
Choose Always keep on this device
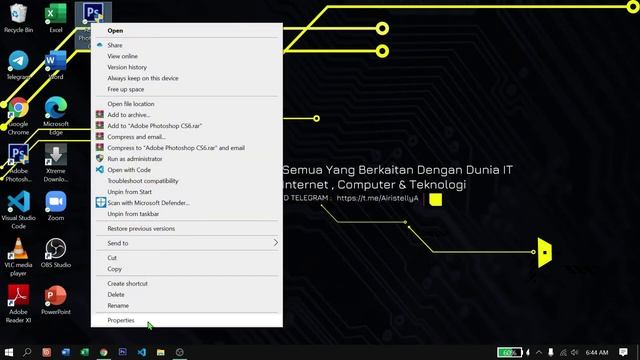pyautogui.click(x=187, y=78)
